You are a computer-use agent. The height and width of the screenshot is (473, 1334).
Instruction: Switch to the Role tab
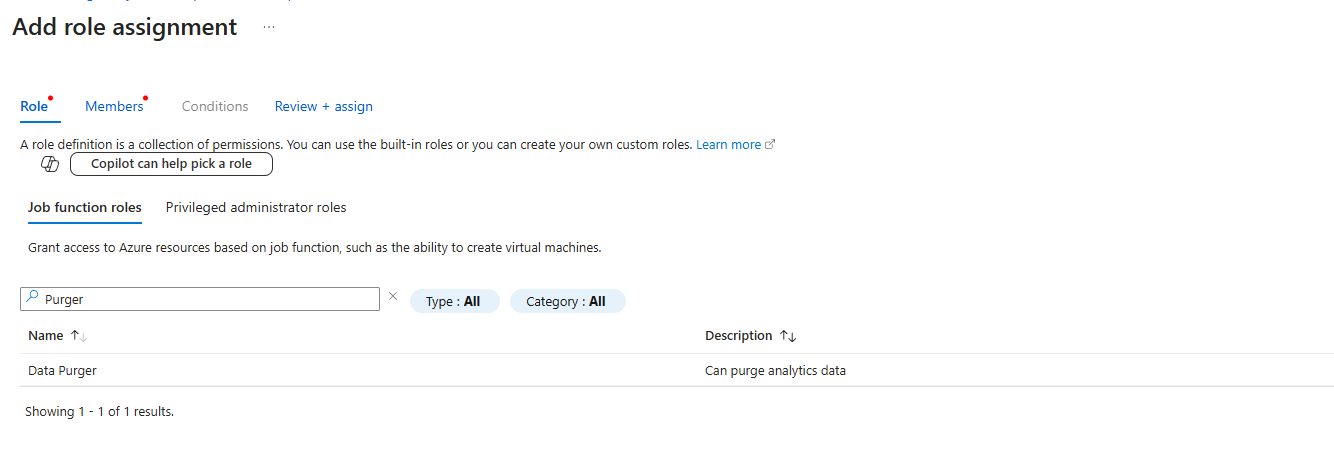(34, 106)
